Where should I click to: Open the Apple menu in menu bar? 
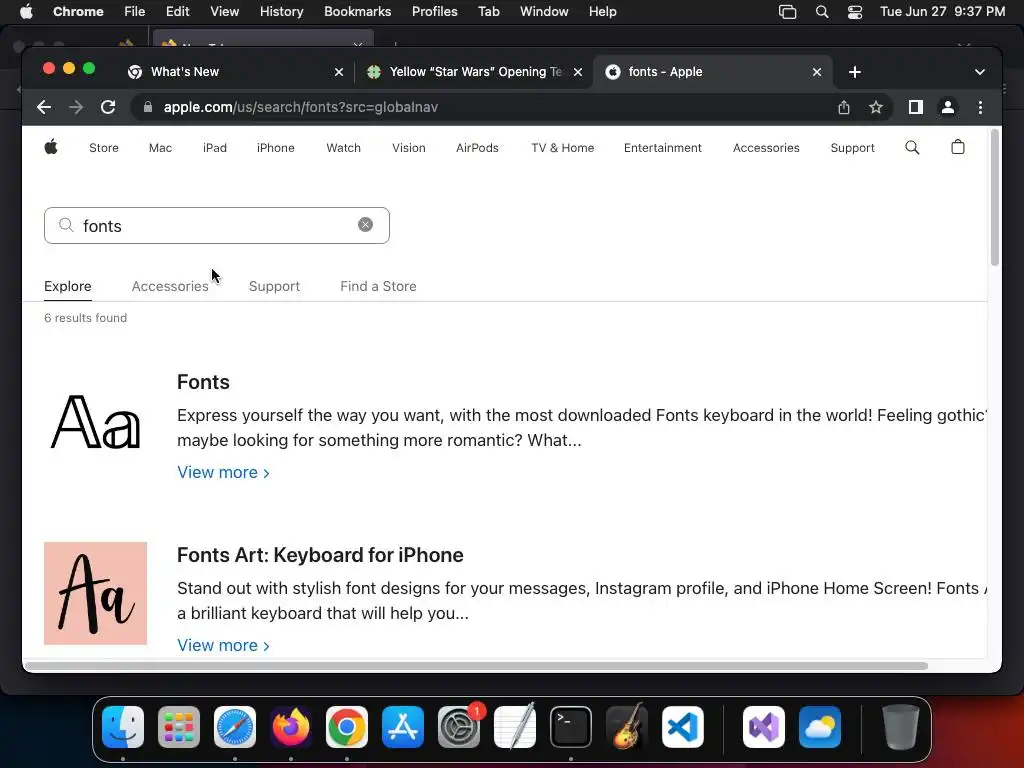[26, 12]
